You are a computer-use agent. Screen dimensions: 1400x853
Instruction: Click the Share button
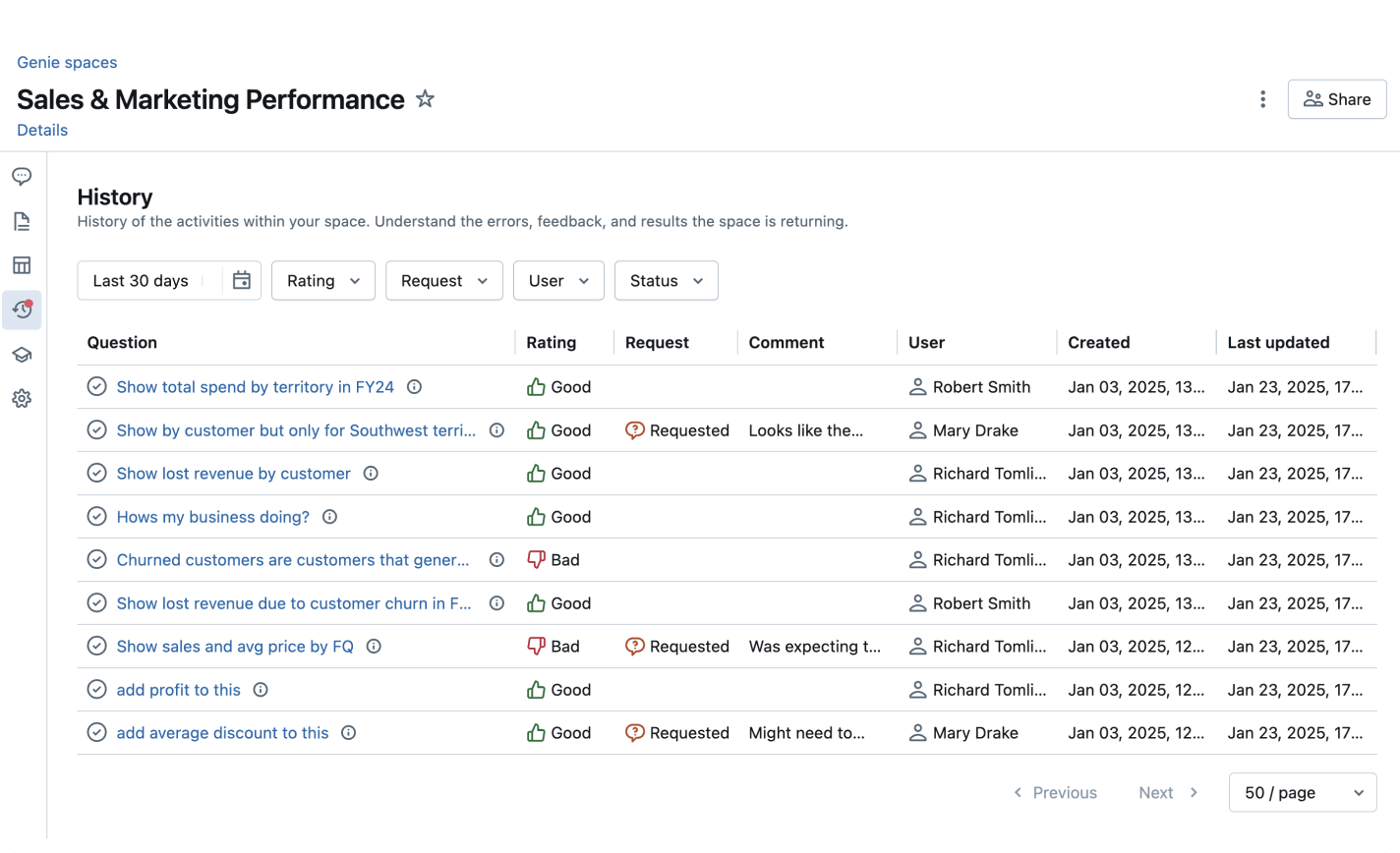point(1337,99)
